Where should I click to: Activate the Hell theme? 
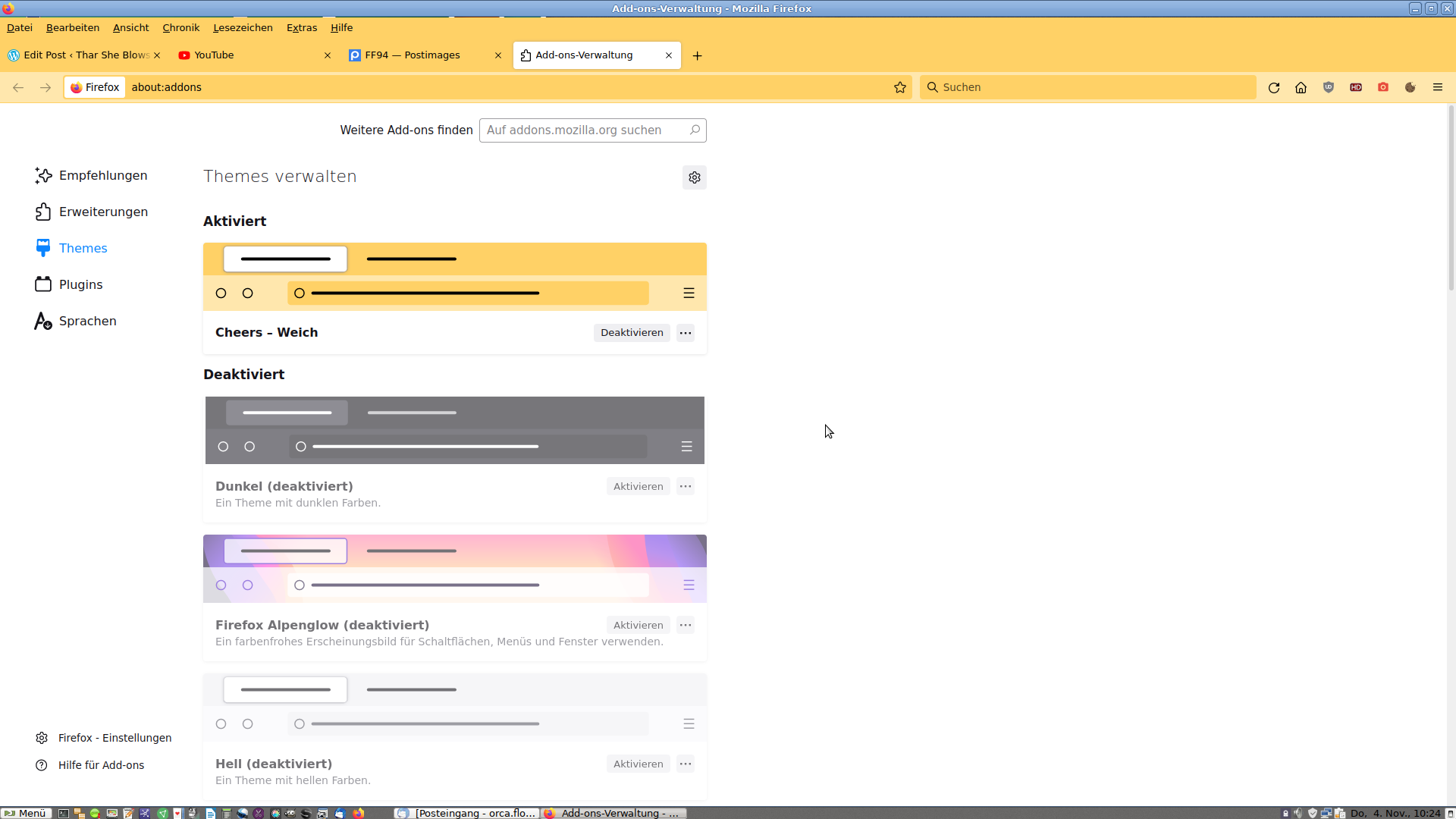coord(638,764)
